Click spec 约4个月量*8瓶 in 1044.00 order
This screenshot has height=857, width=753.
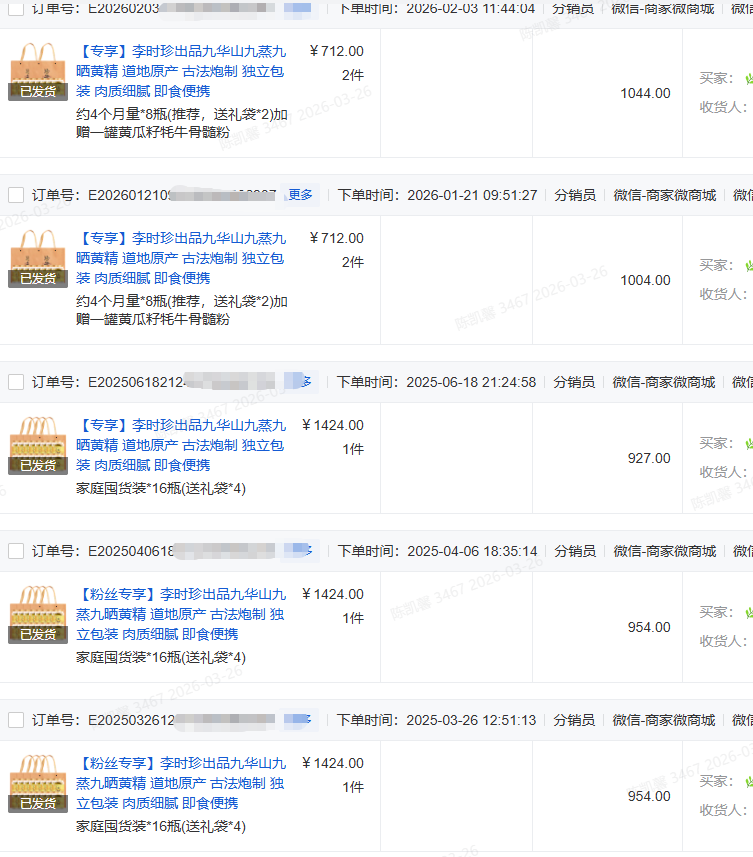point(182,123)
